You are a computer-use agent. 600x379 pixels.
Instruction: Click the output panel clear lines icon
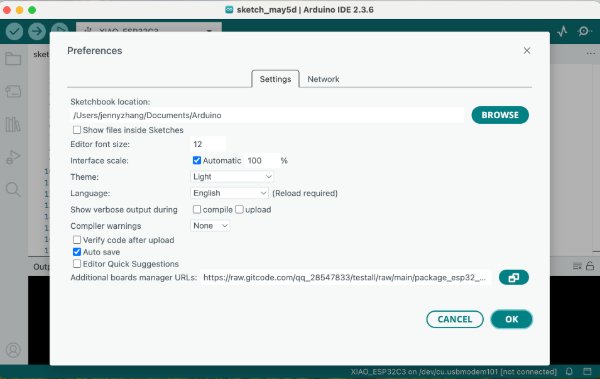pyautogui.click(x=577, y=266)
